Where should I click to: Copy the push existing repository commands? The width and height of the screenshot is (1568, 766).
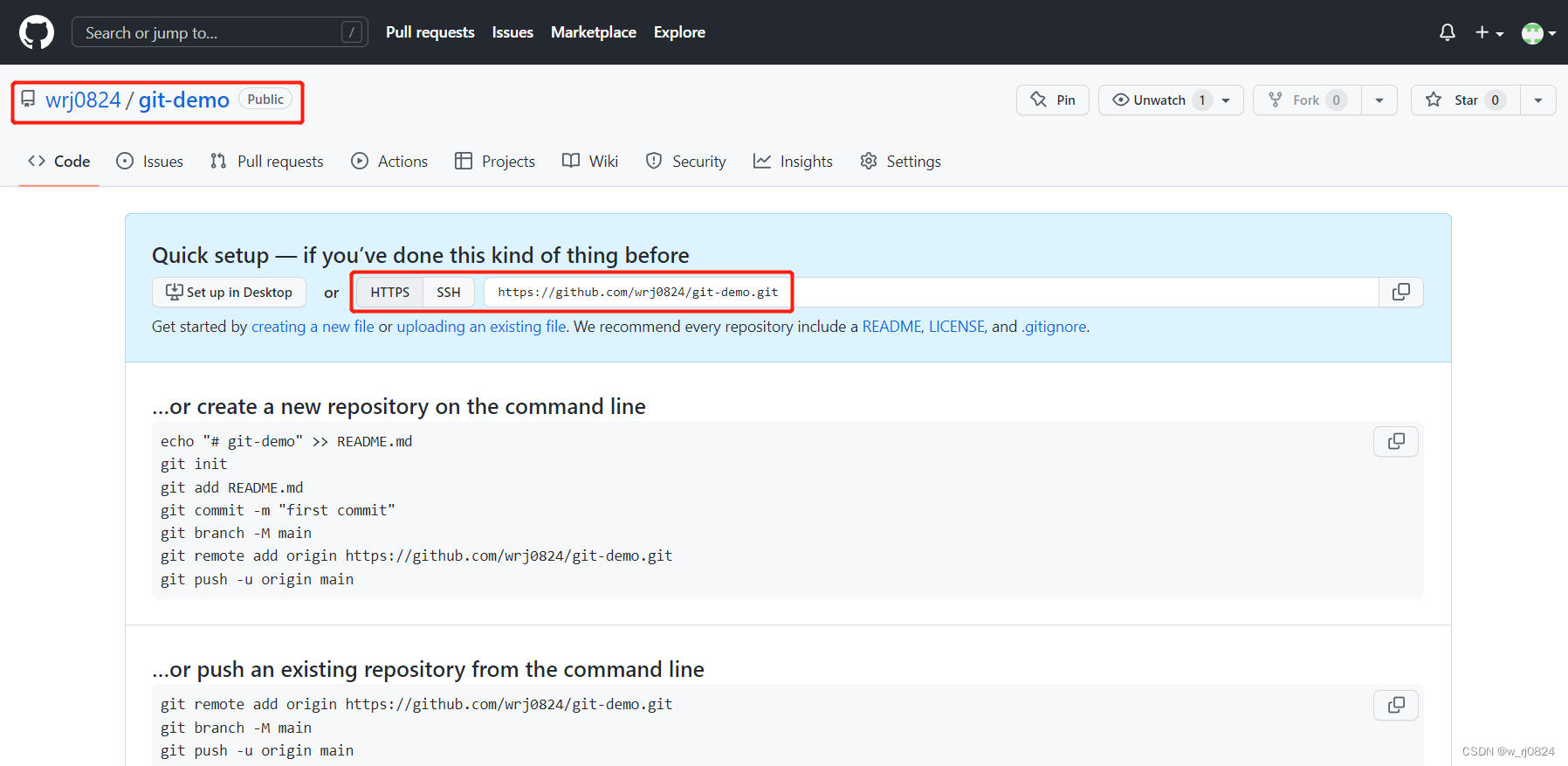click(1396, 705)
